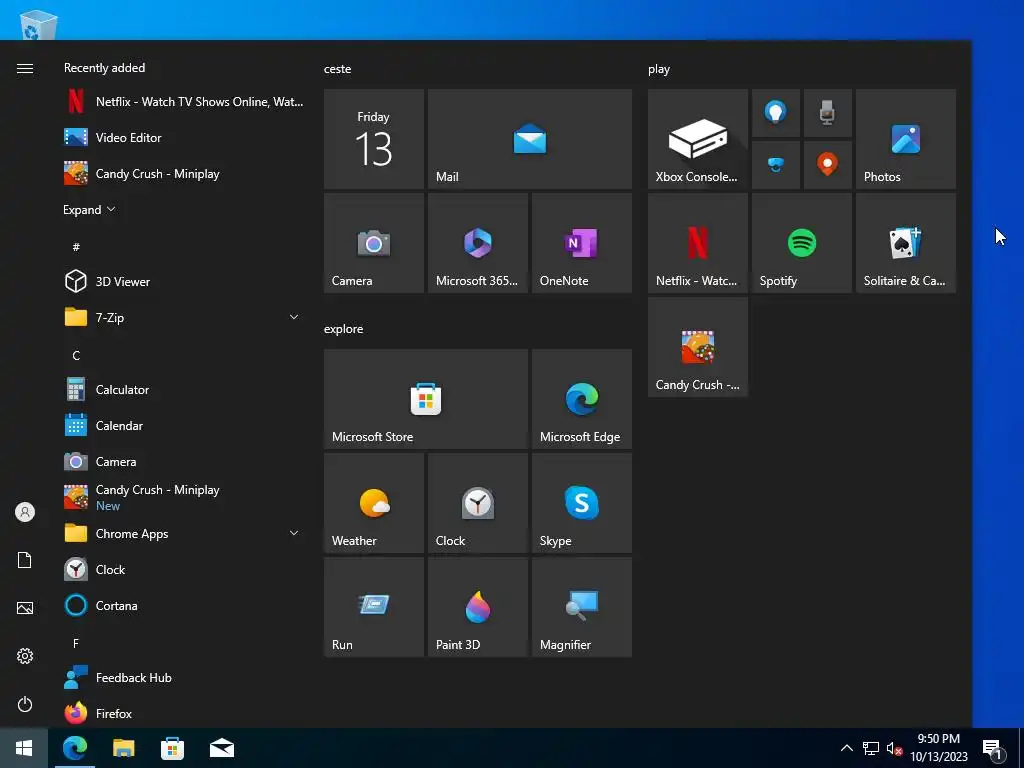1024x768 pixels.
Task: Launch the Solitaire & Casual Games tile
Action: [906, 243]
